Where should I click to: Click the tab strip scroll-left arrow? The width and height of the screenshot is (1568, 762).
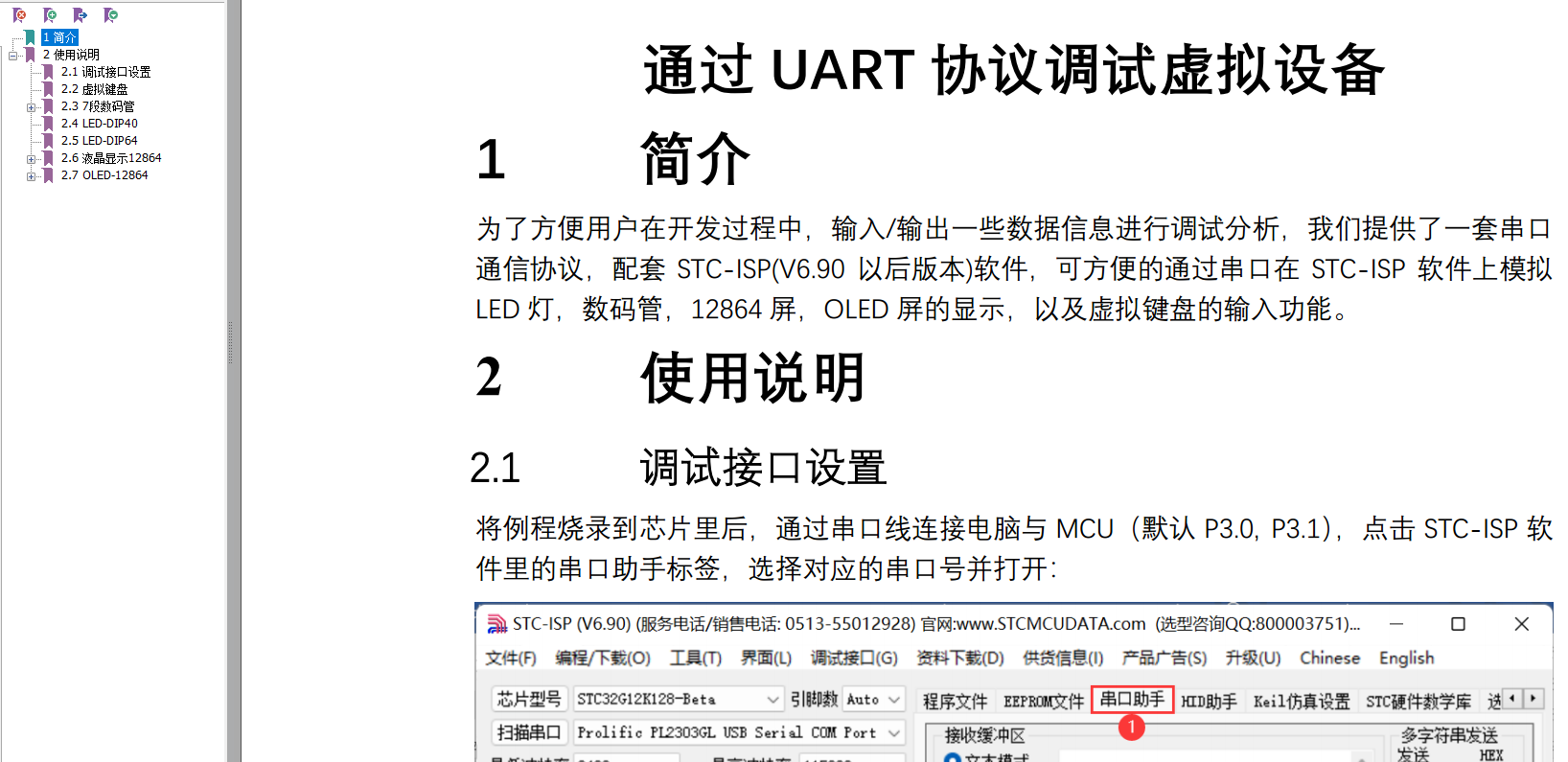1513,698
